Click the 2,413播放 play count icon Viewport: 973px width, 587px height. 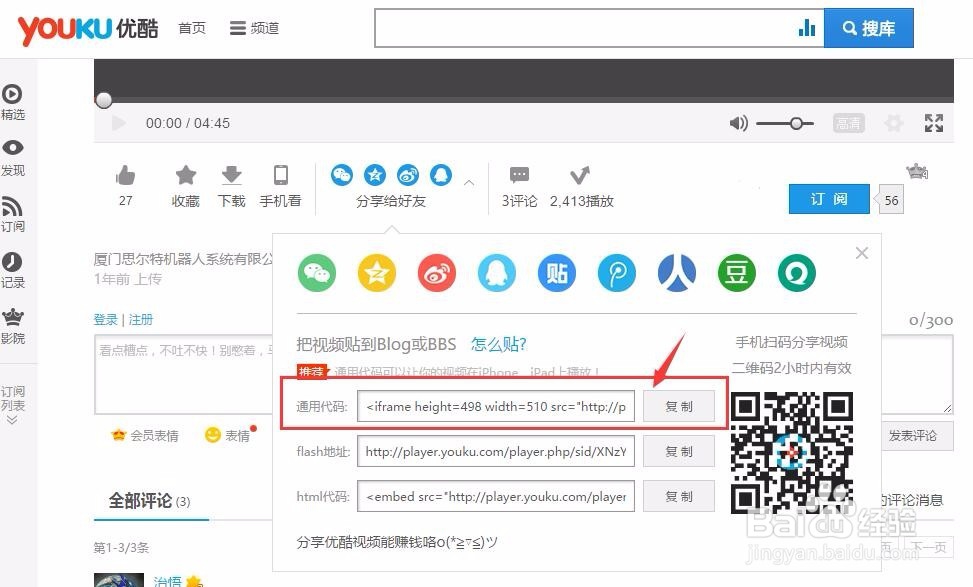(x=580, y=176)
